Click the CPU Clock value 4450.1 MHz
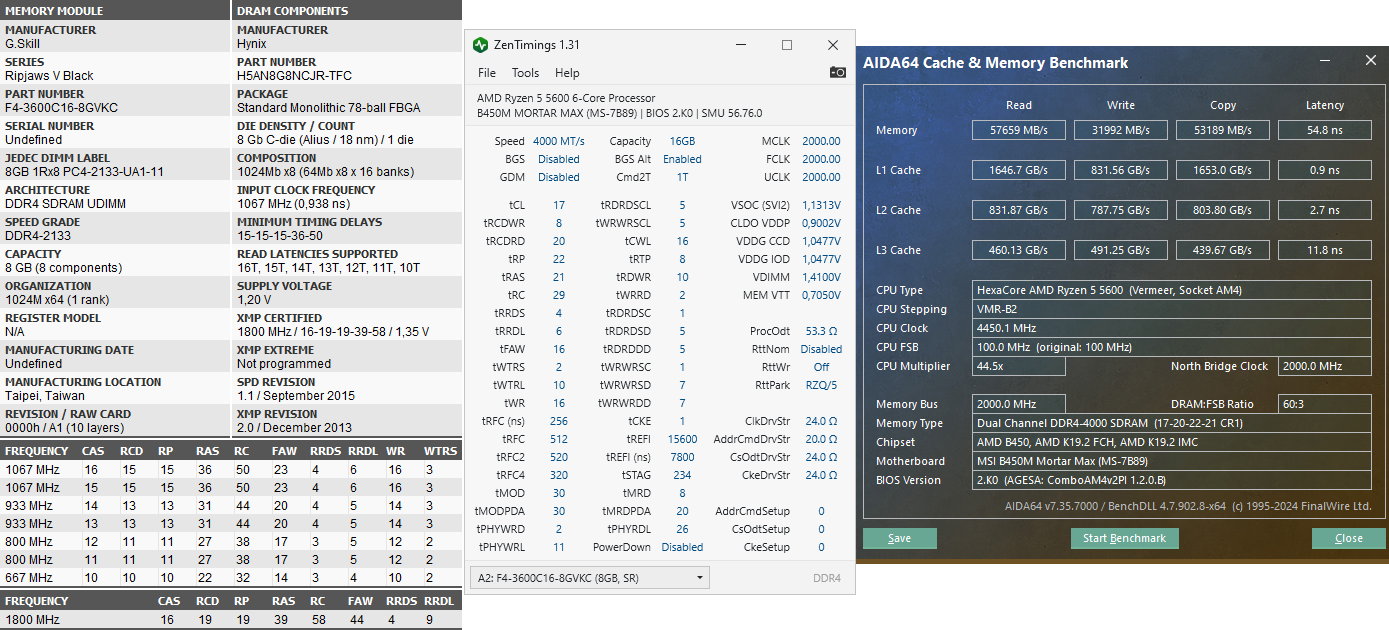The width and height of the screenshot is (1389, 630). [x=1172, y=328]
